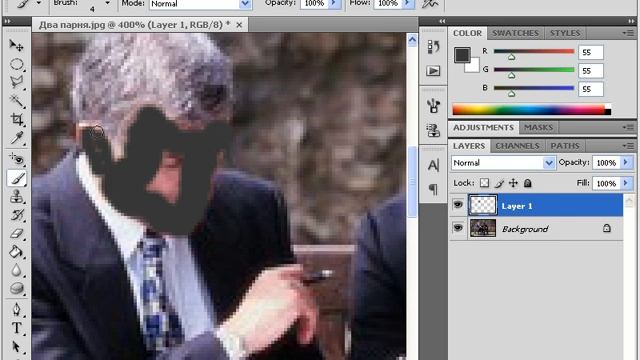
Task: Open the Character panel icon
Action: click(x=433, y=165)
